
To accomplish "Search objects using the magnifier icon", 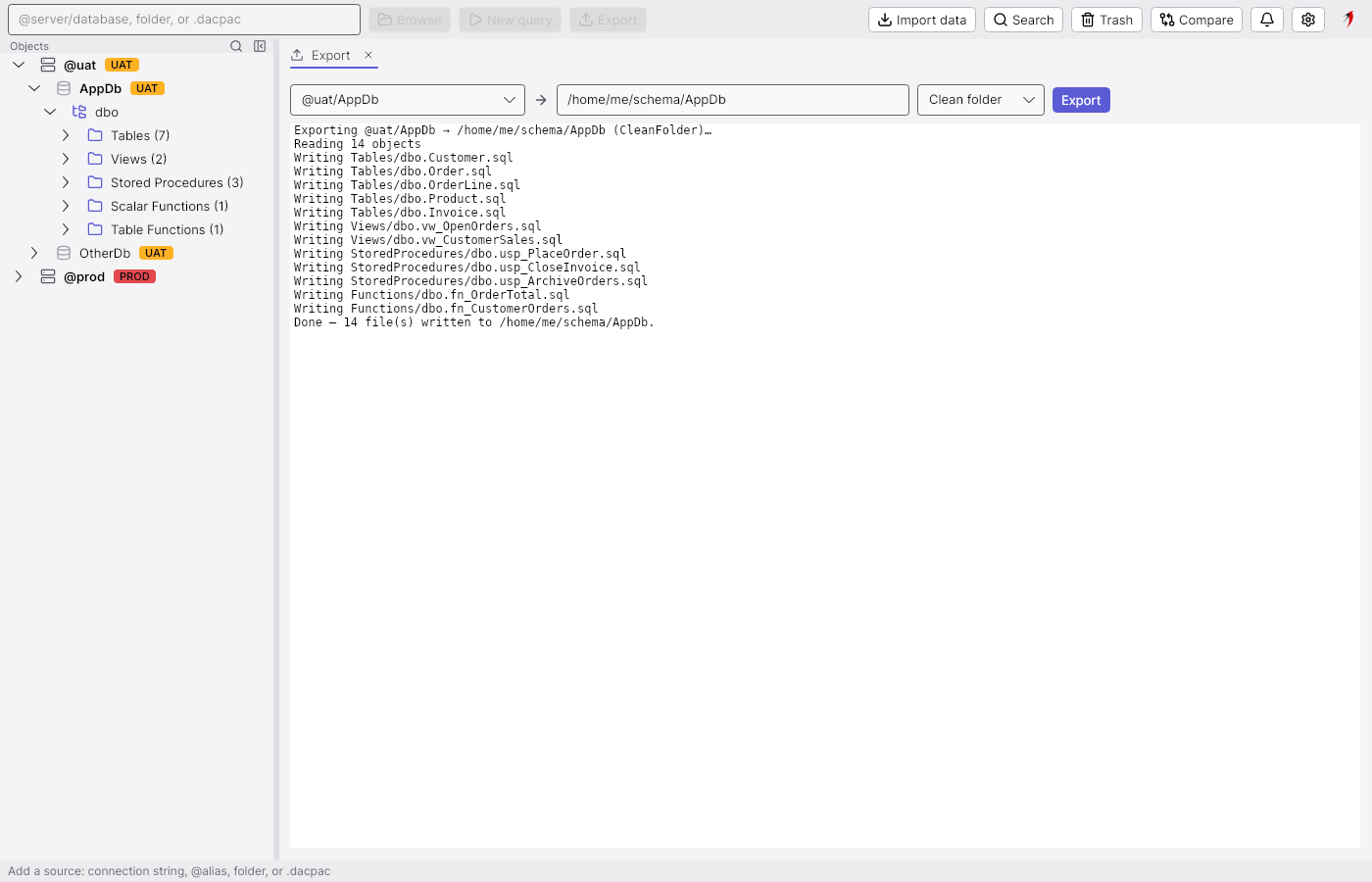I will click(236, 46).
